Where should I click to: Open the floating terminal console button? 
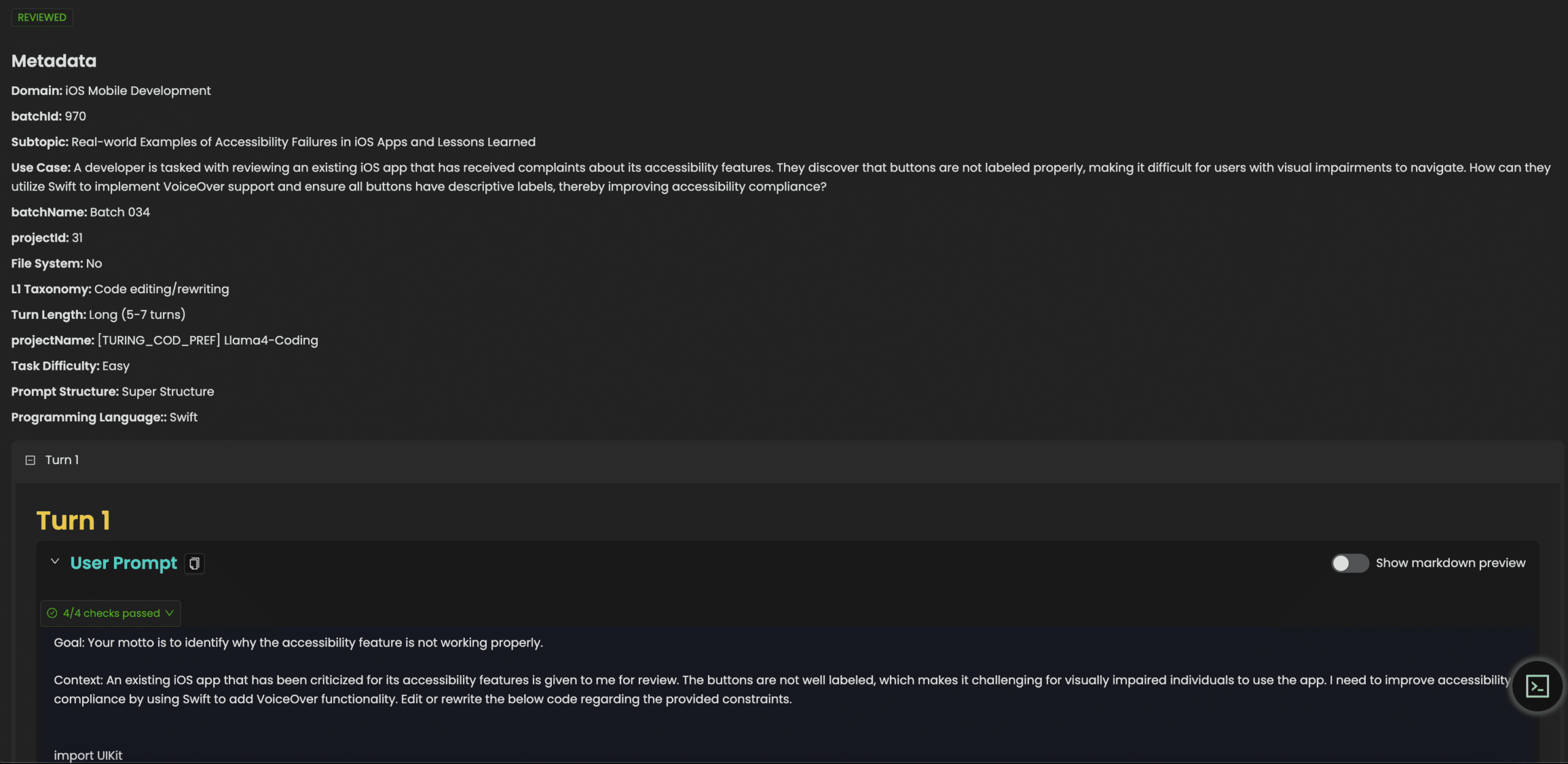coord(1537,686)
